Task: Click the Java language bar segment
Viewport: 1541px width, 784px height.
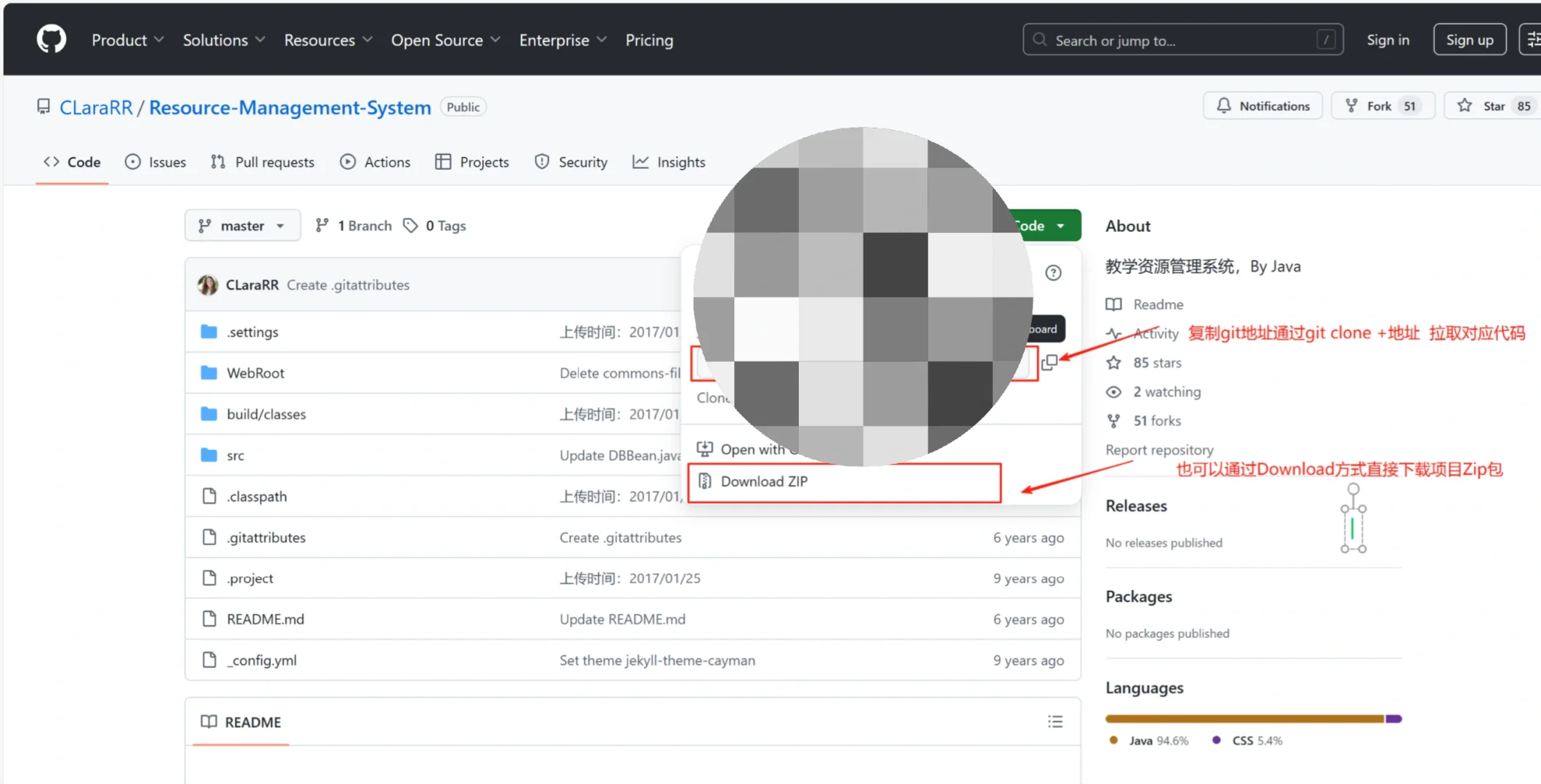Action: [x=1243, y=719]
